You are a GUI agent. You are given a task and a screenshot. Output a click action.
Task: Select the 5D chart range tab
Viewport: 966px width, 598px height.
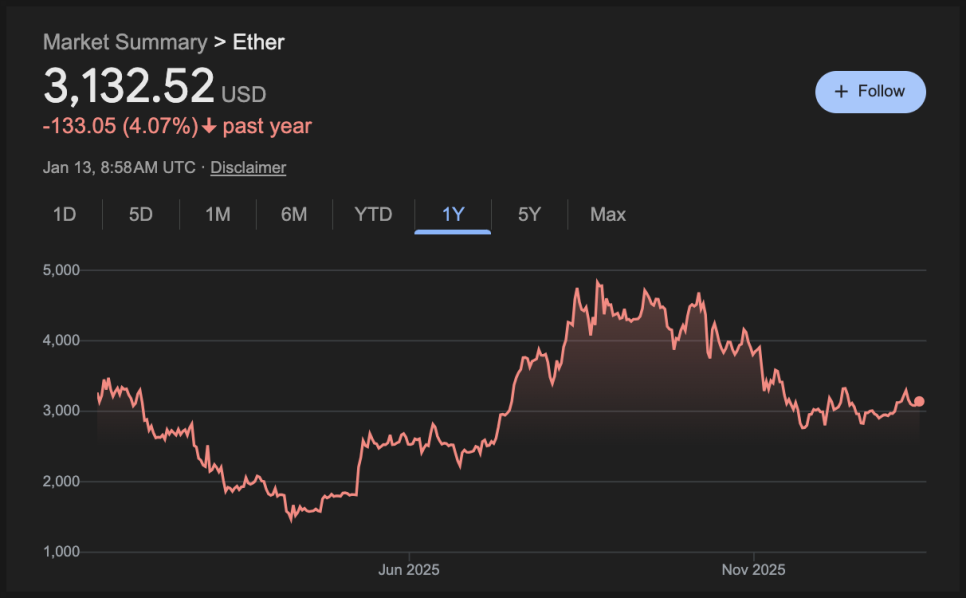141,214
